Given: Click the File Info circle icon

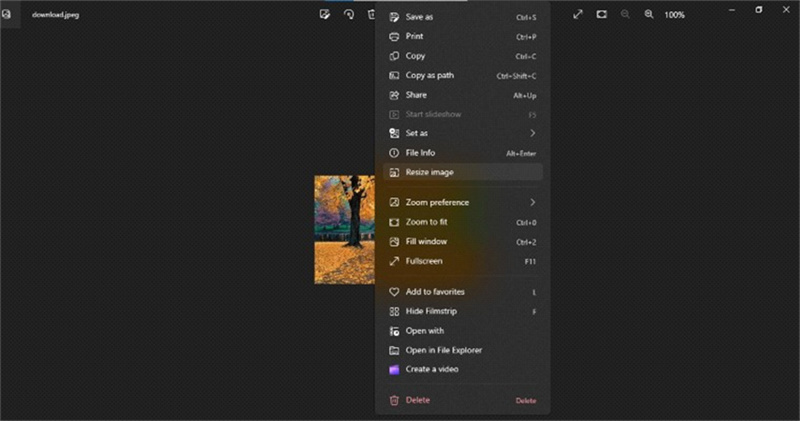Looking at the screenshot, I should click(394, 153).
